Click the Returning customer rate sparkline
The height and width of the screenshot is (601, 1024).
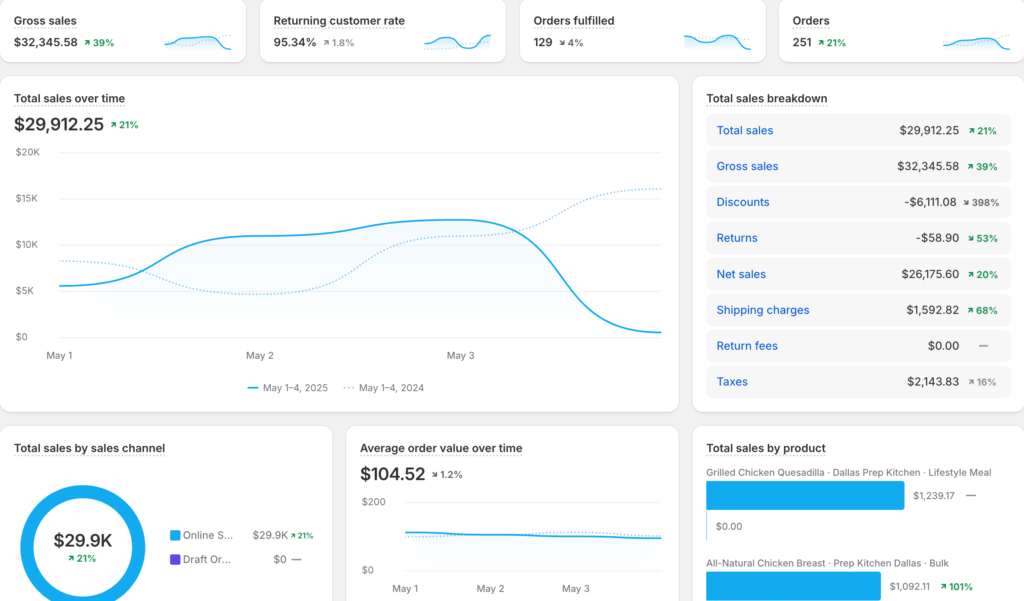(457, 42)
